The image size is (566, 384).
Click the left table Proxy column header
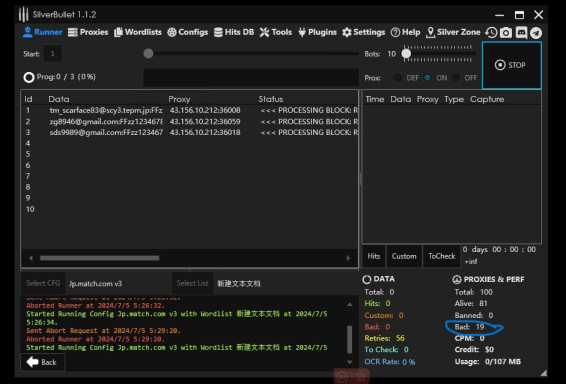[179, 99]
